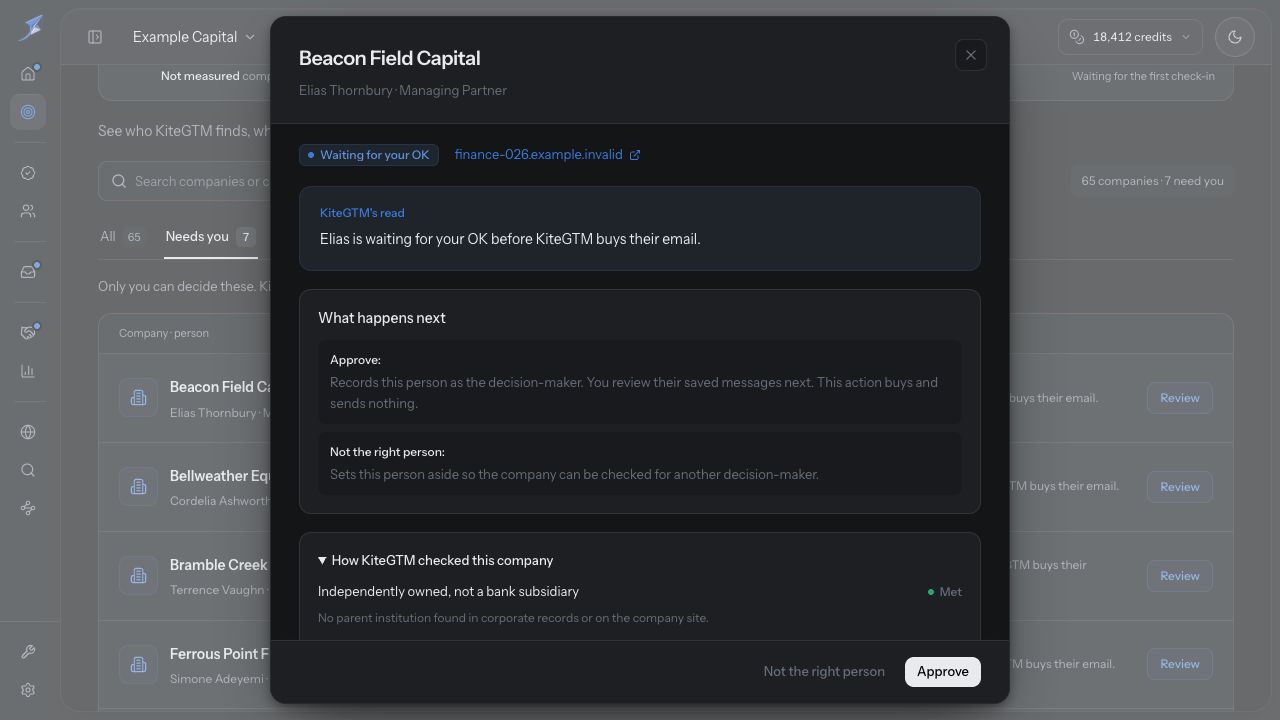Switch to the All 65 tab
Image resolution: width=1280 pixels, height=720 pixels.
(121, 237)
